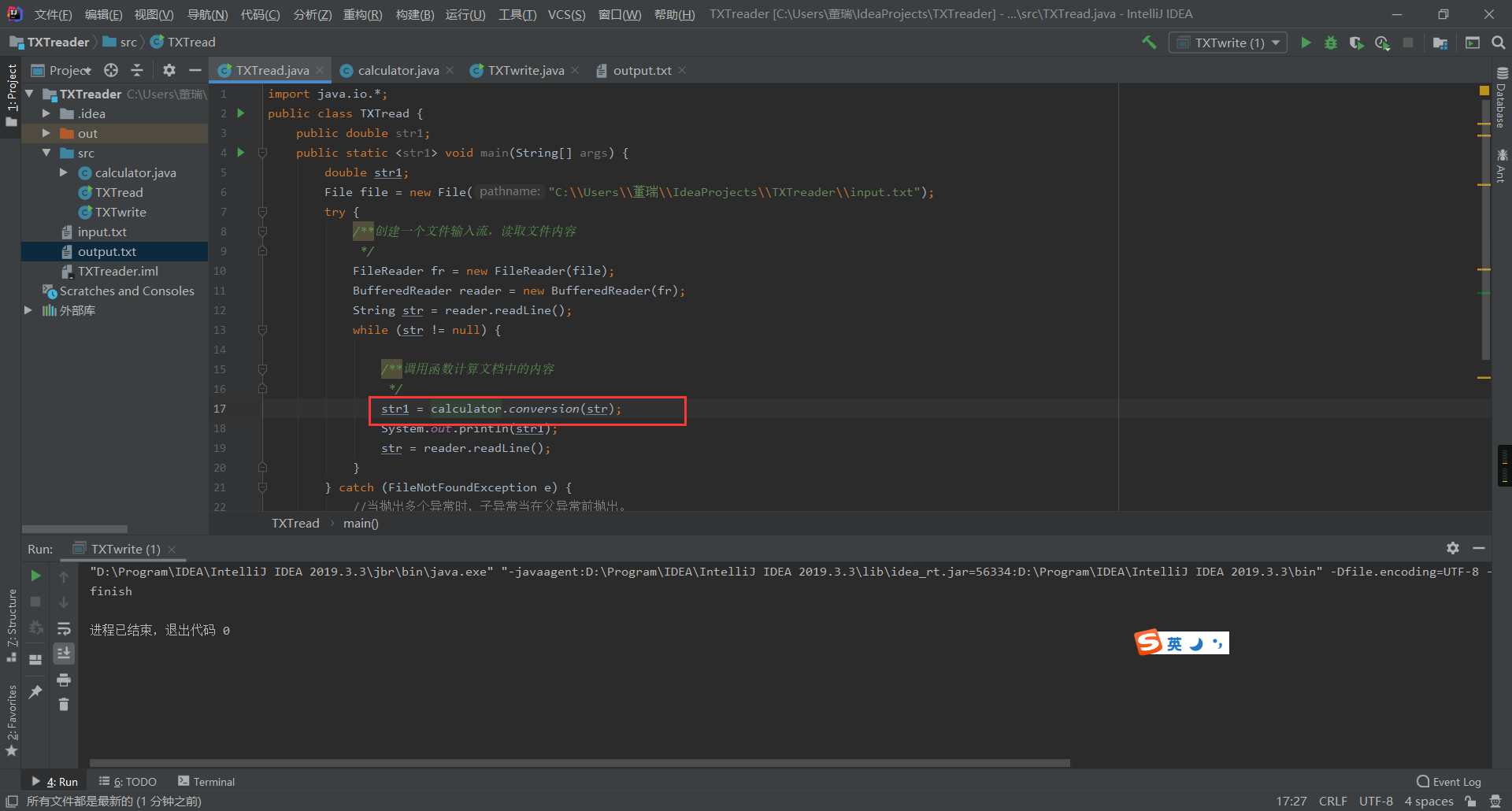1512x811 pixels.
Task: Collapse all in Project panel icon
Action: 137,70
